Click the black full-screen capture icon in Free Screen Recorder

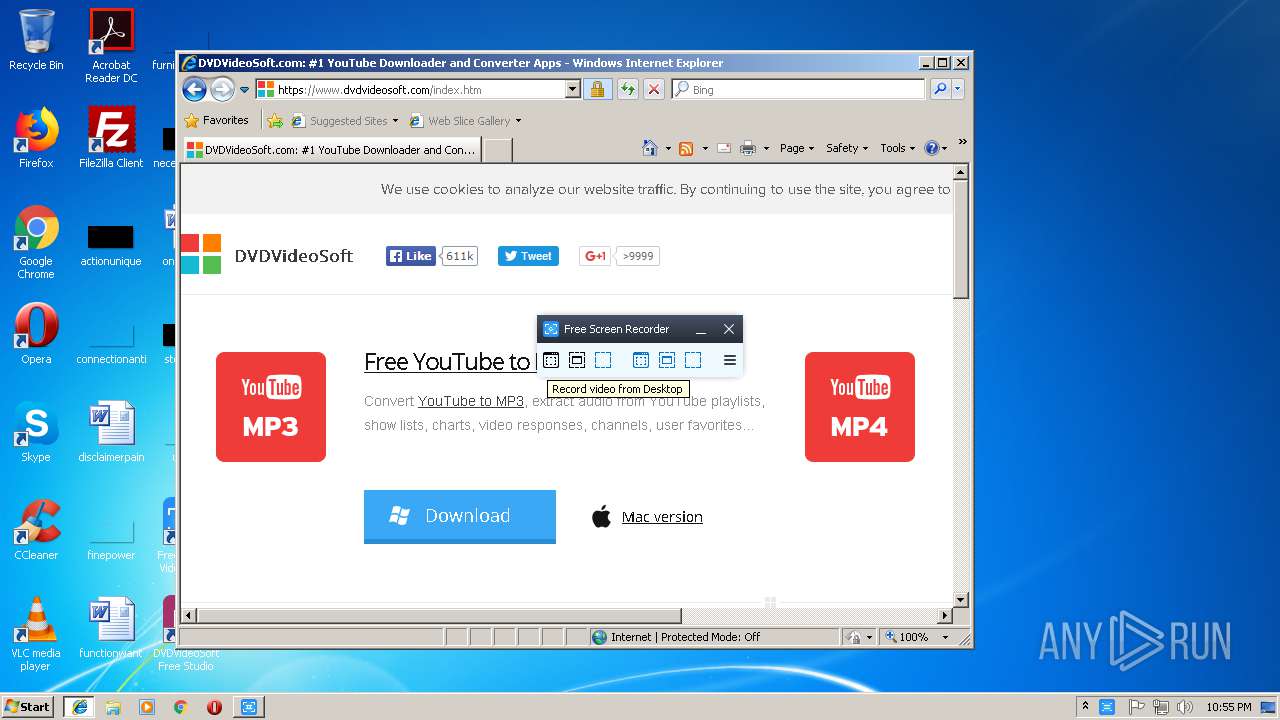551,360
